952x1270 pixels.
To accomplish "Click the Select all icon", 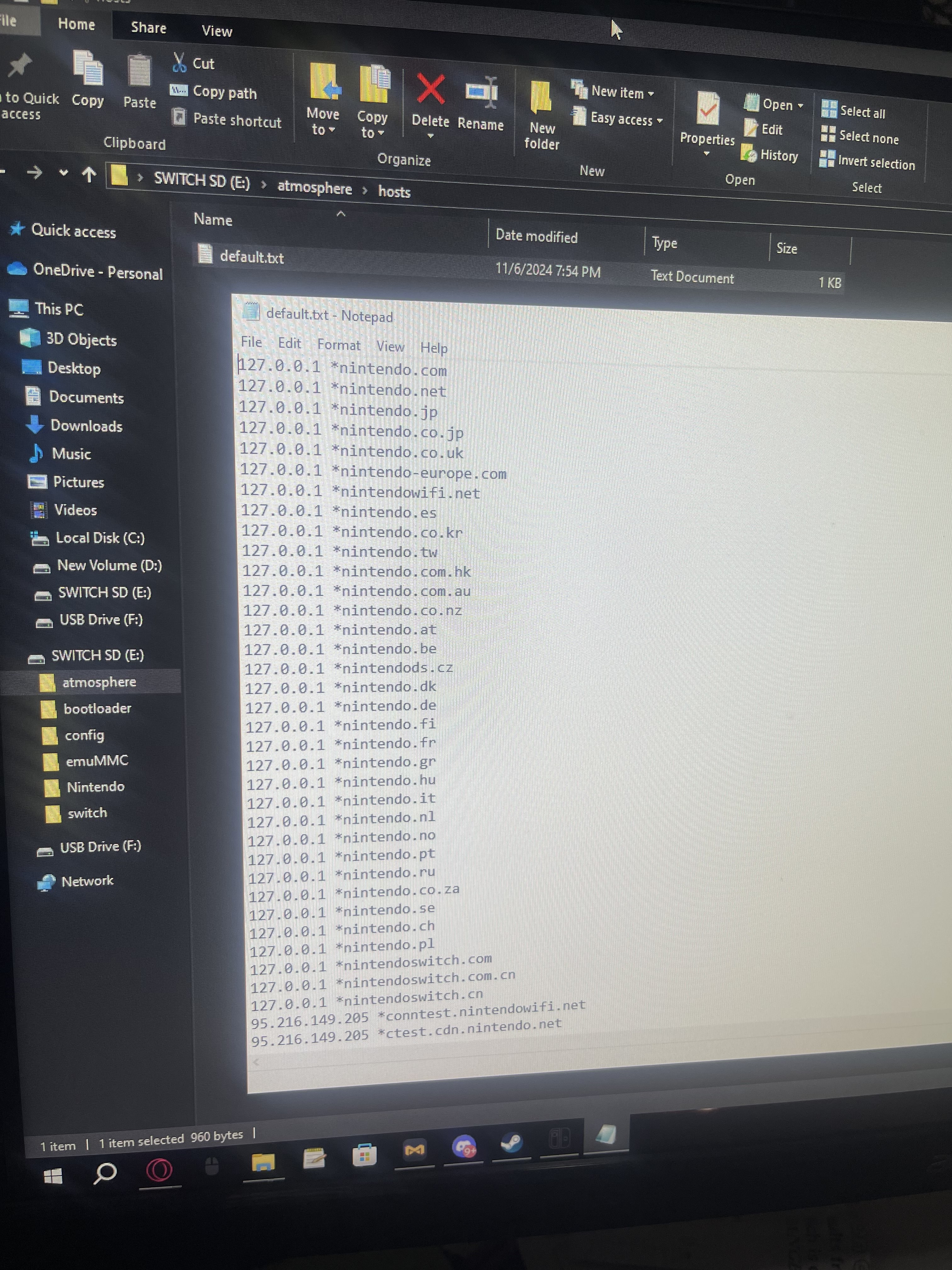I will (x=829, y=109).
